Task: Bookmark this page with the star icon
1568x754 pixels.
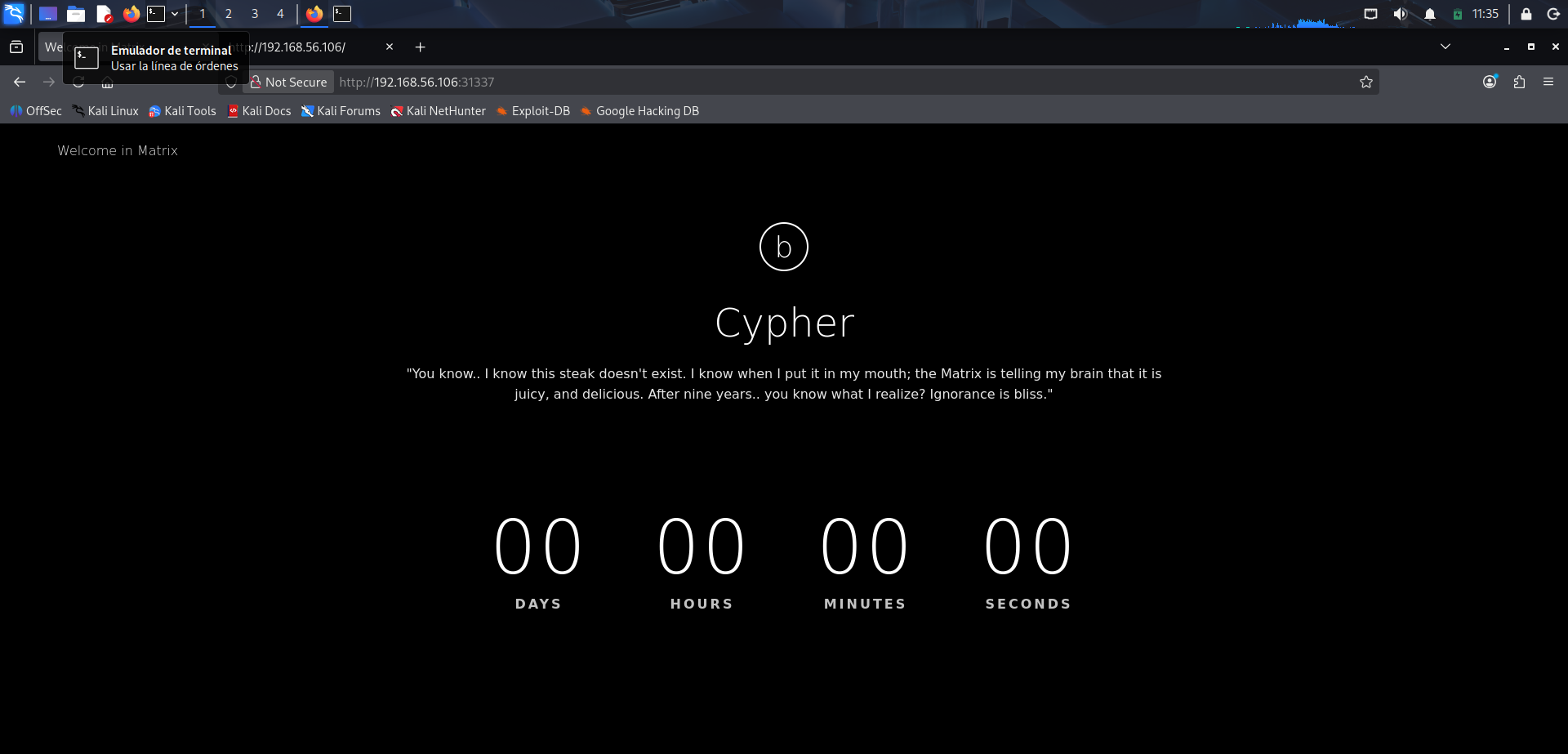Action: point(1365,82)
